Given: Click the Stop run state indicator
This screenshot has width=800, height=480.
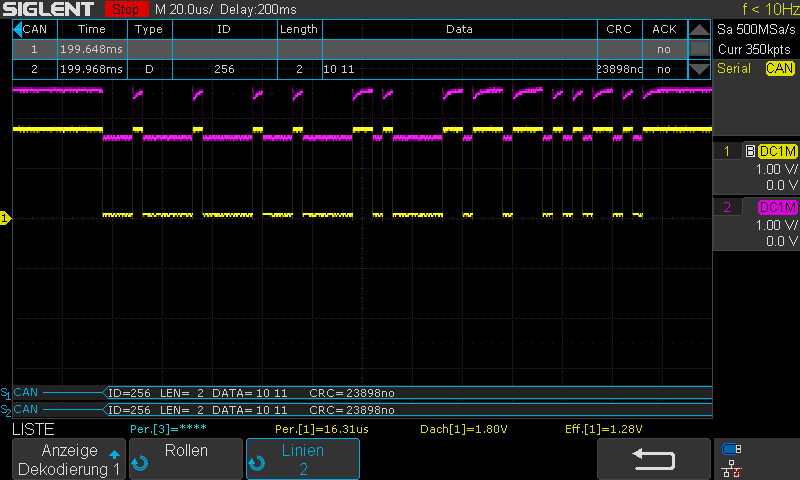Looking at the screenshot, I should (x=126, y=9).
